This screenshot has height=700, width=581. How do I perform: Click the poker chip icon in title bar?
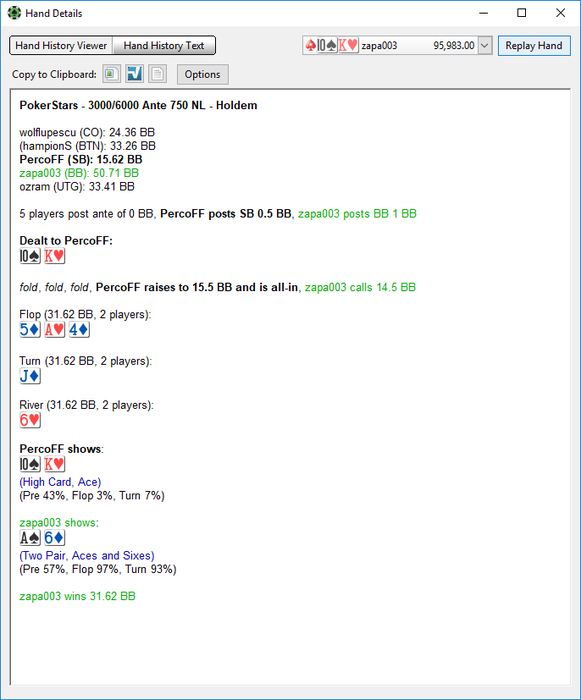(14, 13)
